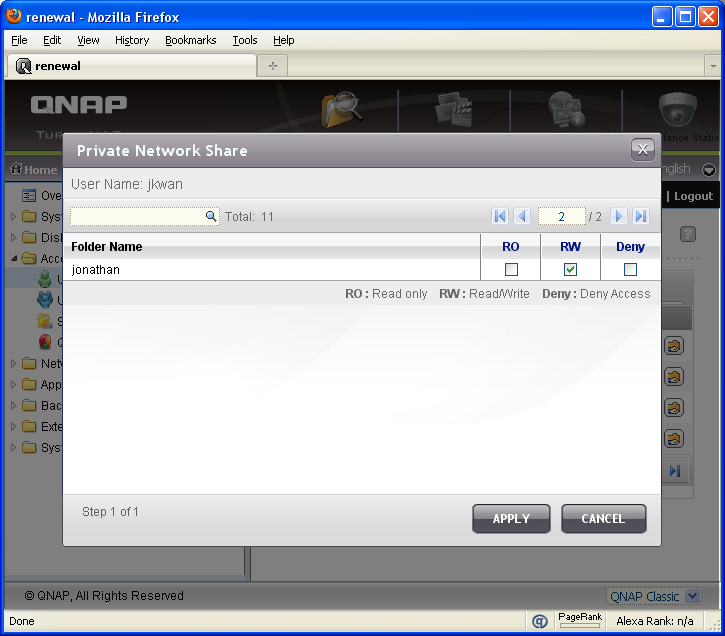The height and width of the screenshot is (636, 725).
Task: Click the search magnifier icon in dialog
Action: 211,216
